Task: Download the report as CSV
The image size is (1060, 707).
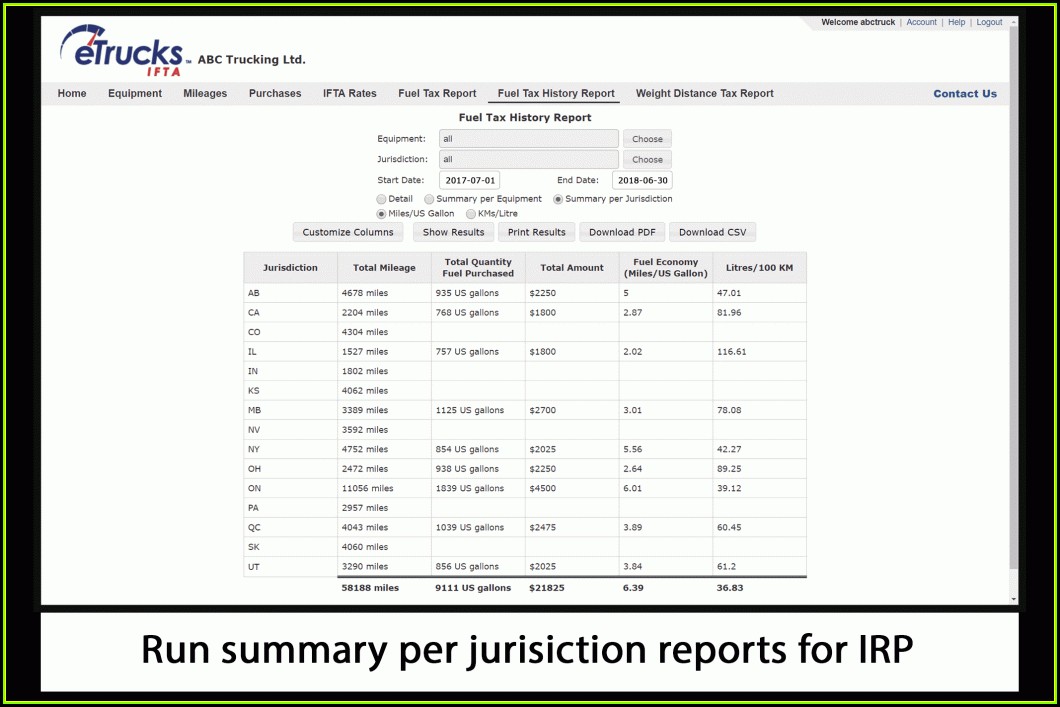Action: (713, 232)
